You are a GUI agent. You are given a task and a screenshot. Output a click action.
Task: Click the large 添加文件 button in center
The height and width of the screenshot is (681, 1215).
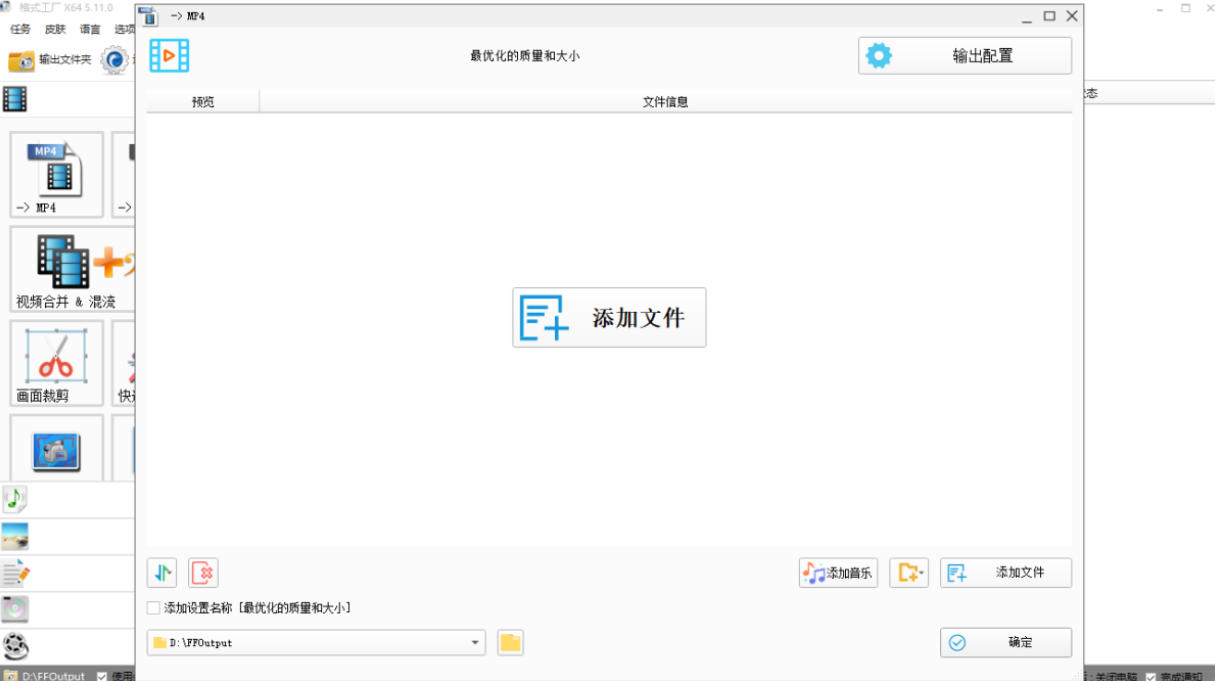tap(609, 318)
